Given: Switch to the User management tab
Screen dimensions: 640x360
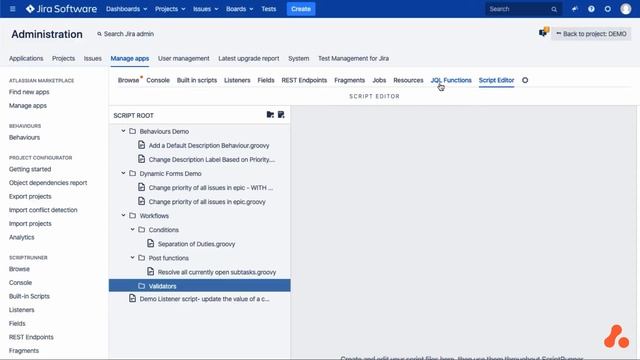Looking at the screenshot, I should click(184, 58).
